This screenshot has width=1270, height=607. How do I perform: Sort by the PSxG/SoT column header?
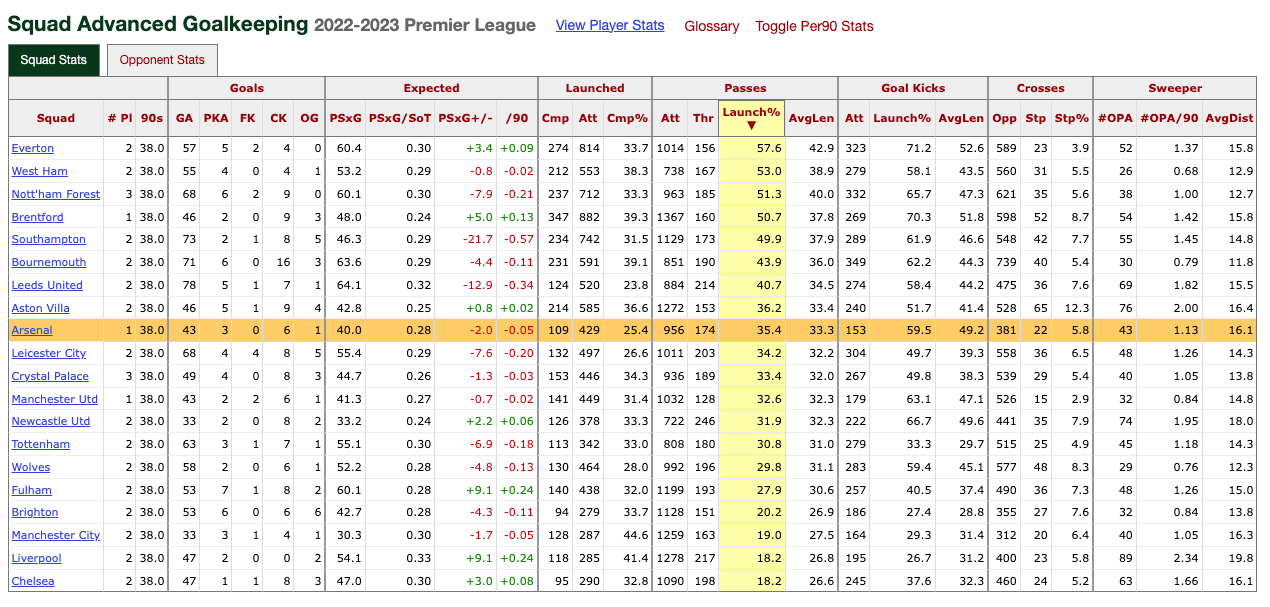[x=400, y=118]
